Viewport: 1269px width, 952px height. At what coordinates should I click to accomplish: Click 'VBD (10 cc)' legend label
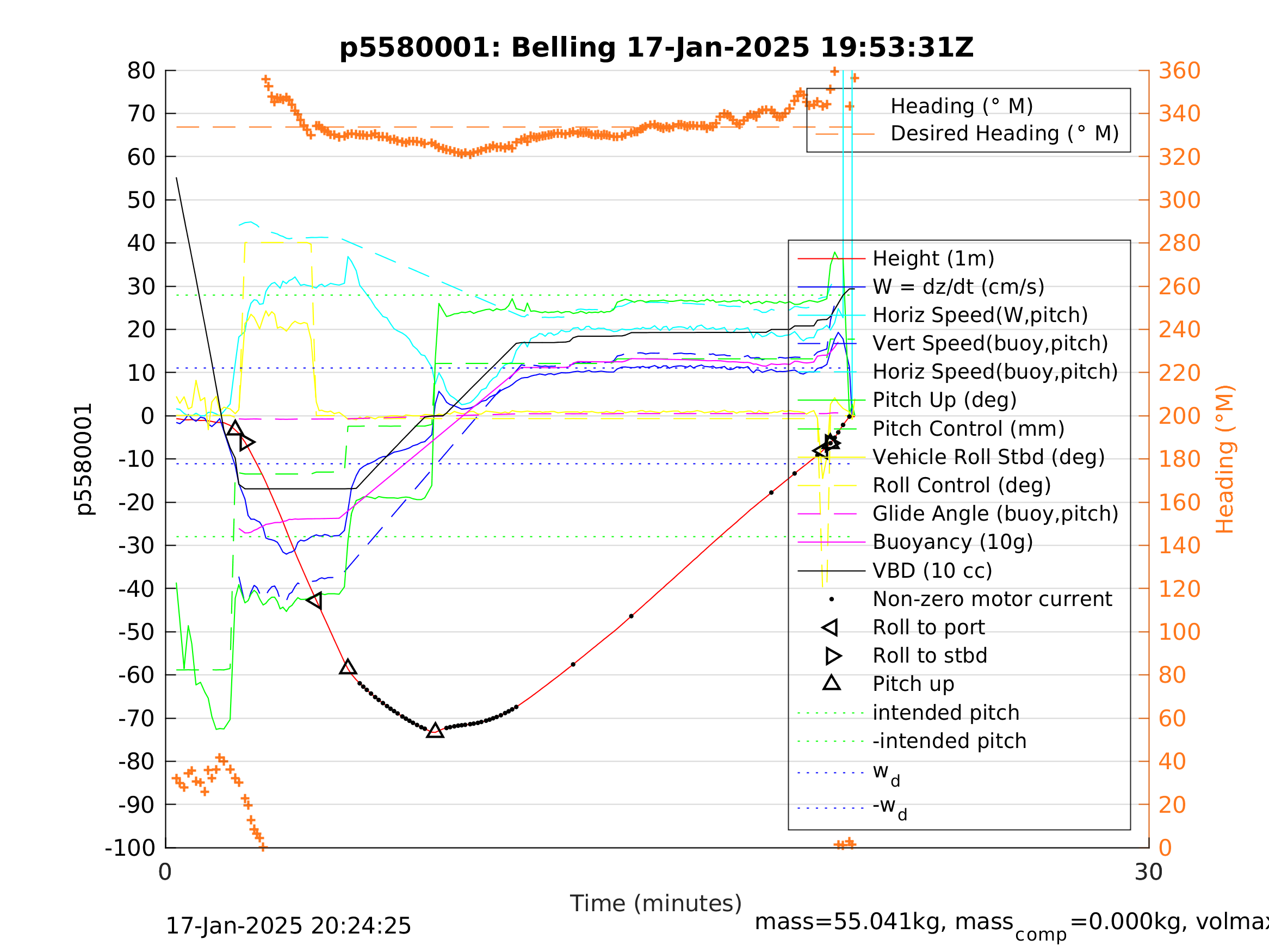coord(932,571)
